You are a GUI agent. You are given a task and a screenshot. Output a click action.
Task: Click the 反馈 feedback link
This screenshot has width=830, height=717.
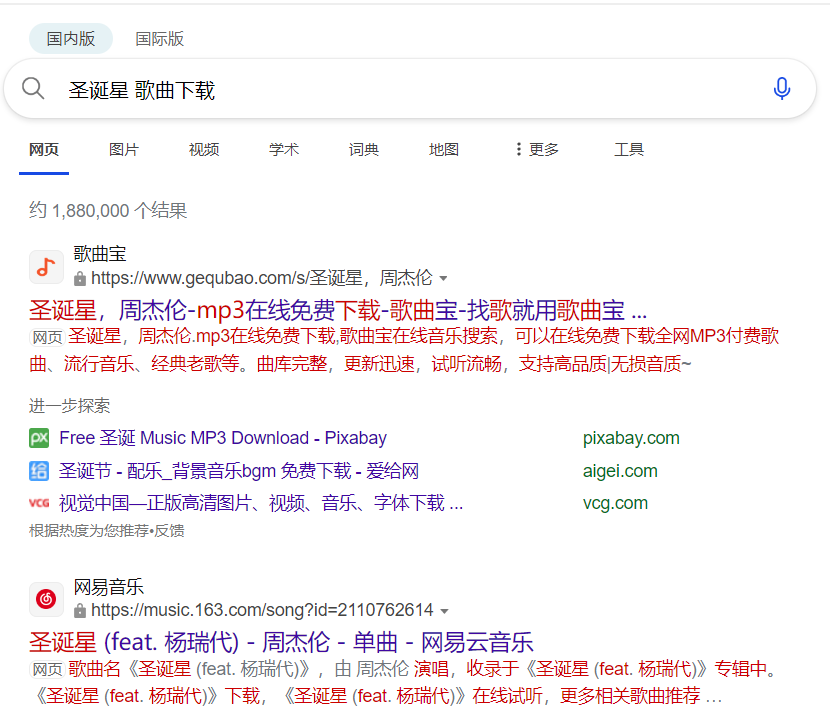pos(169,531)
